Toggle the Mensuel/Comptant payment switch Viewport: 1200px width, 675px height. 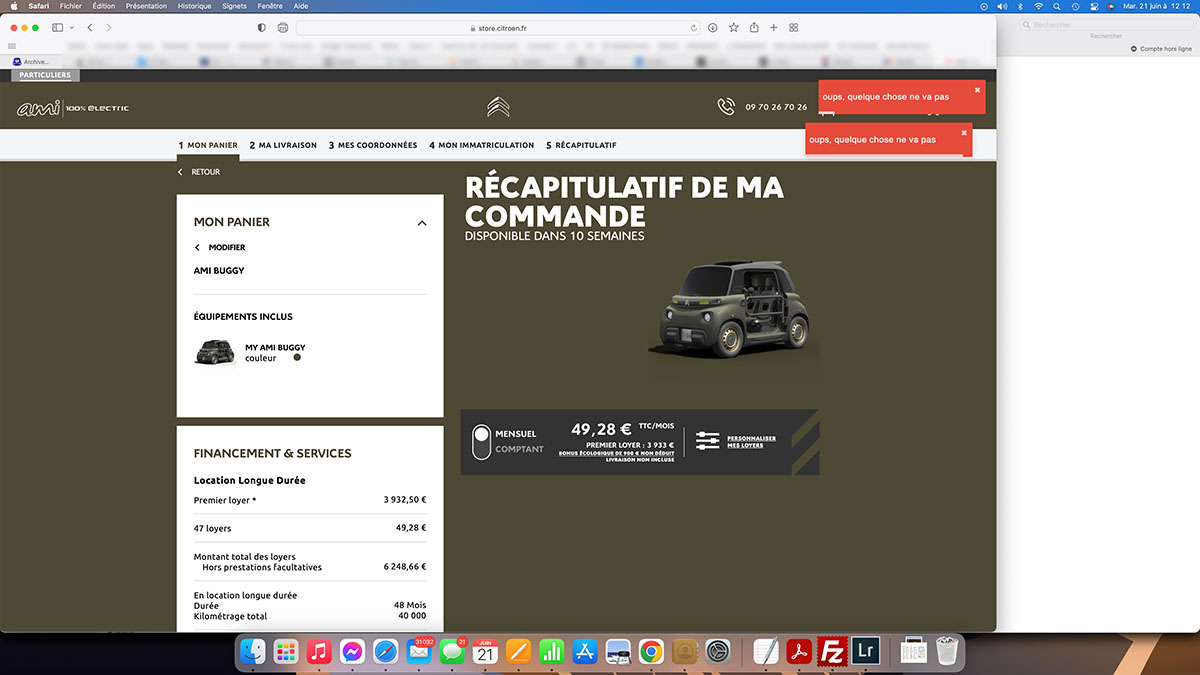(482, 441)
